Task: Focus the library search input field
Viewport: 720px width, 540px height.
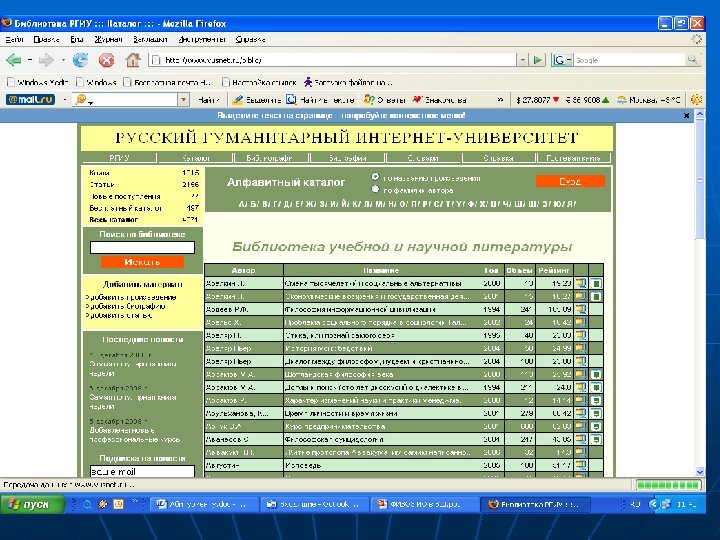Action: pos(142,248)
